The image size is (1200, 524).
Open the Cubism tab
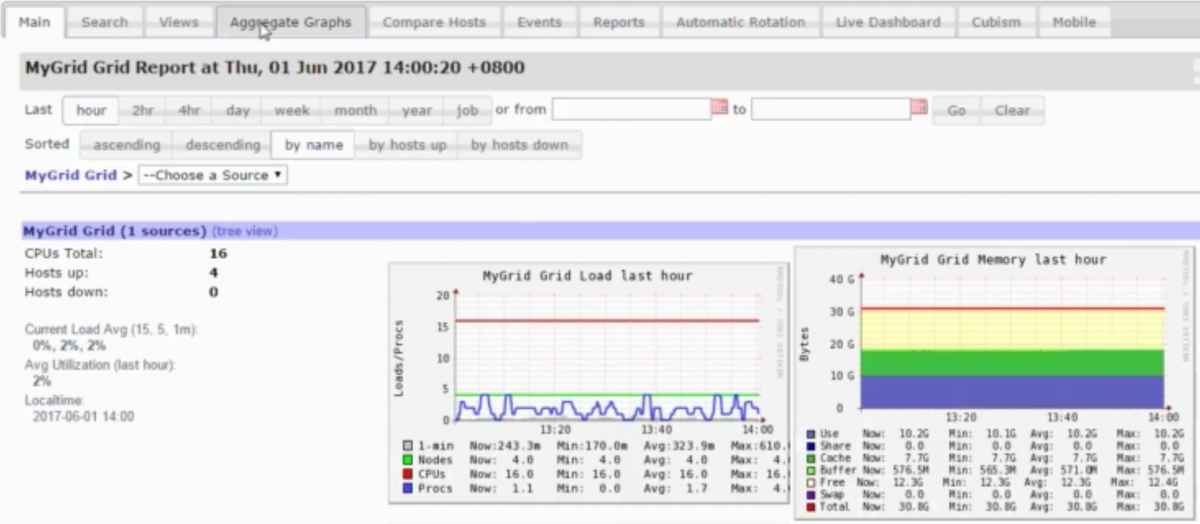coord(996,22)
